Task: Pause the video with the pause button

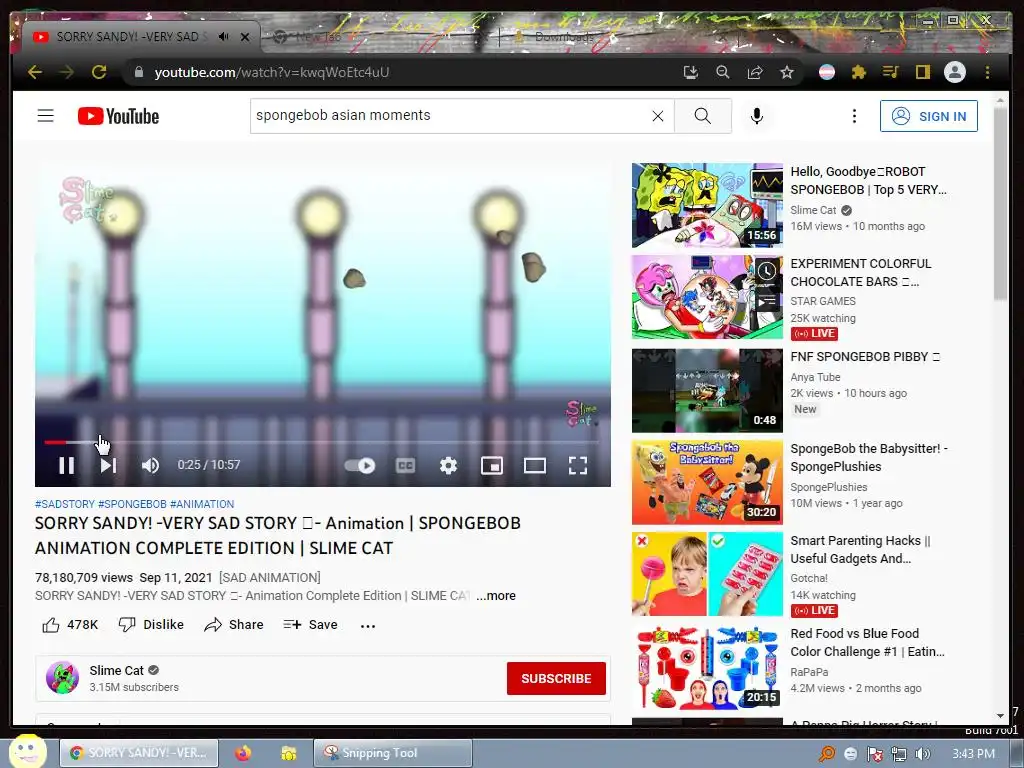Action: point(67,466)
